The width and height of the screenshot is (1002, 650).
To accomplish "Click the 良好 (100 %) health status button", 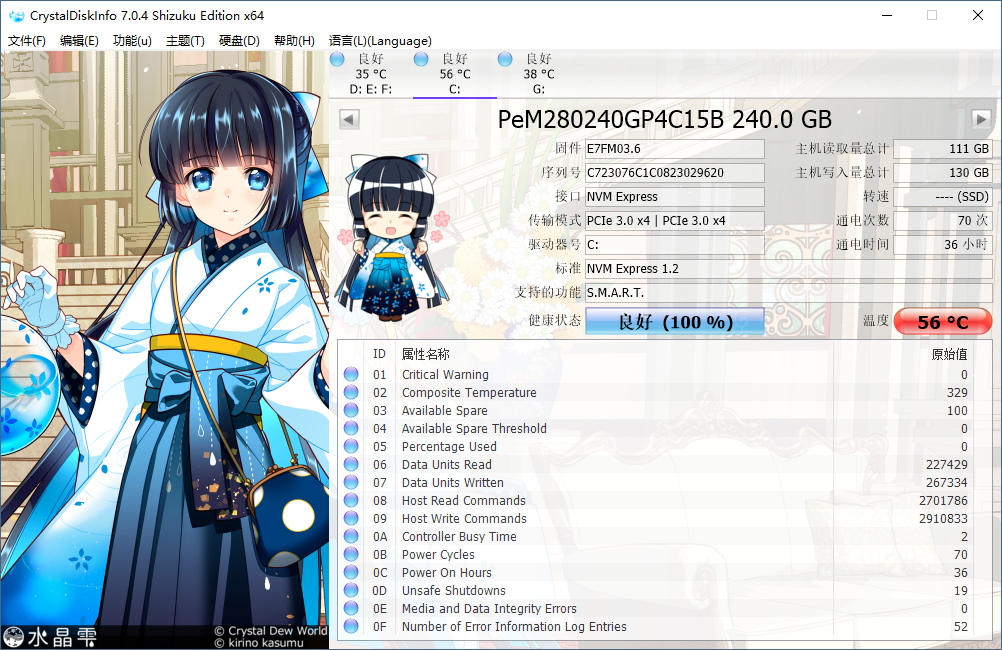I will pos(674,321).
